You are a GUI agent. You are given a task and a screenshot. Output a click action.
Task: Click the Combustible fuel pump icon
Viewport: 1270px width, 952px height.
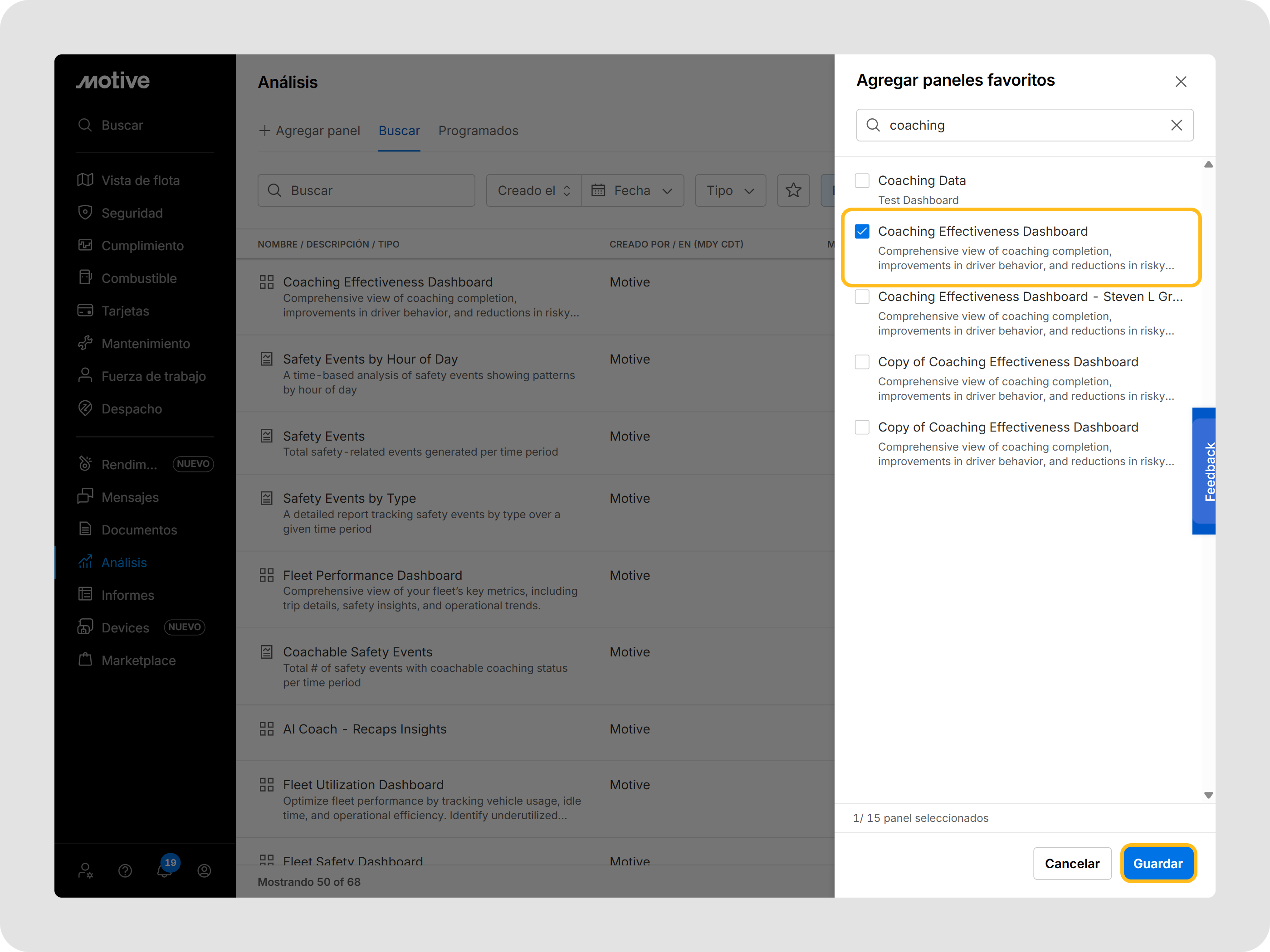click(85, 278)
